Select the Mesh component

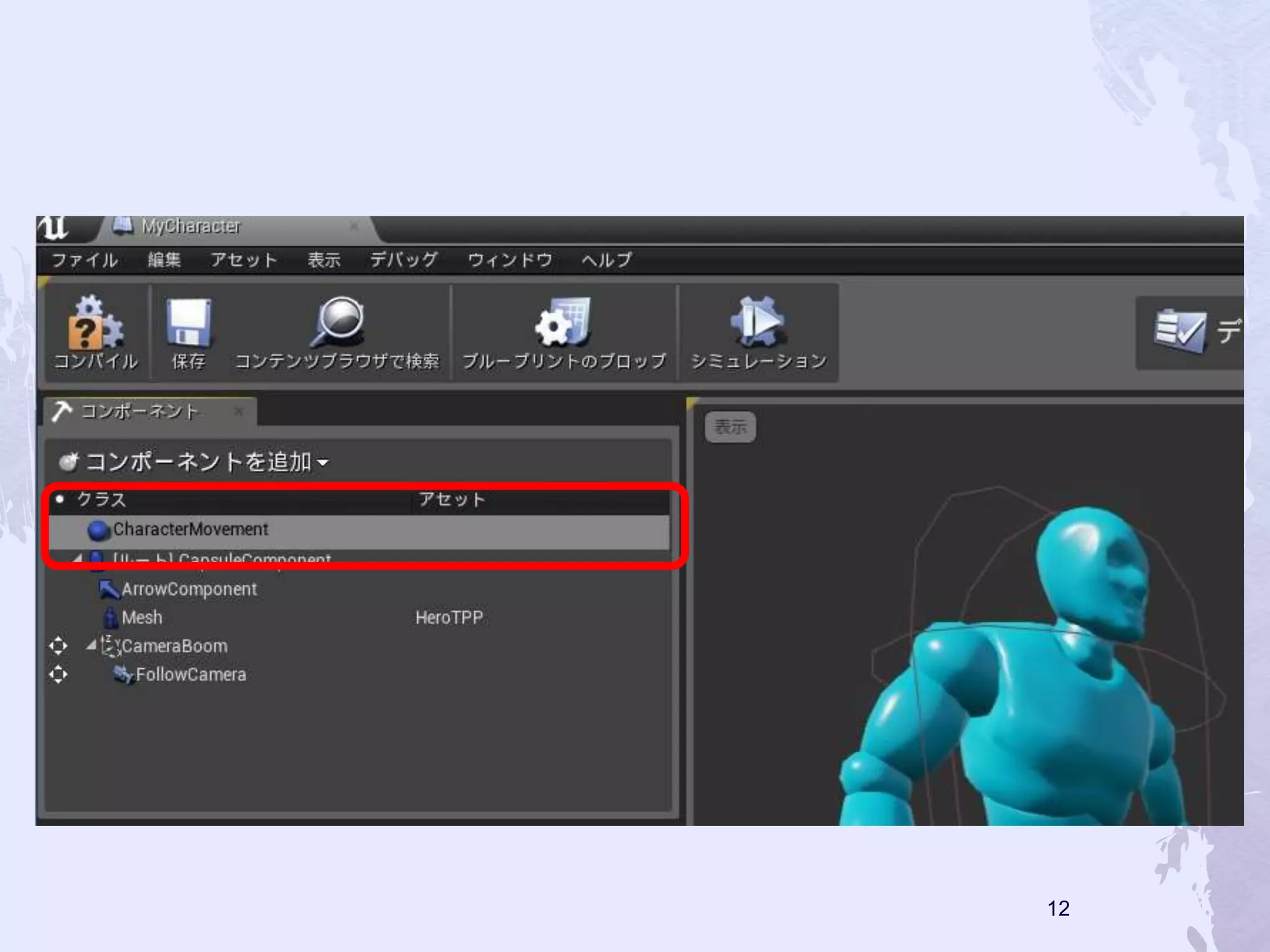[142, 617]
